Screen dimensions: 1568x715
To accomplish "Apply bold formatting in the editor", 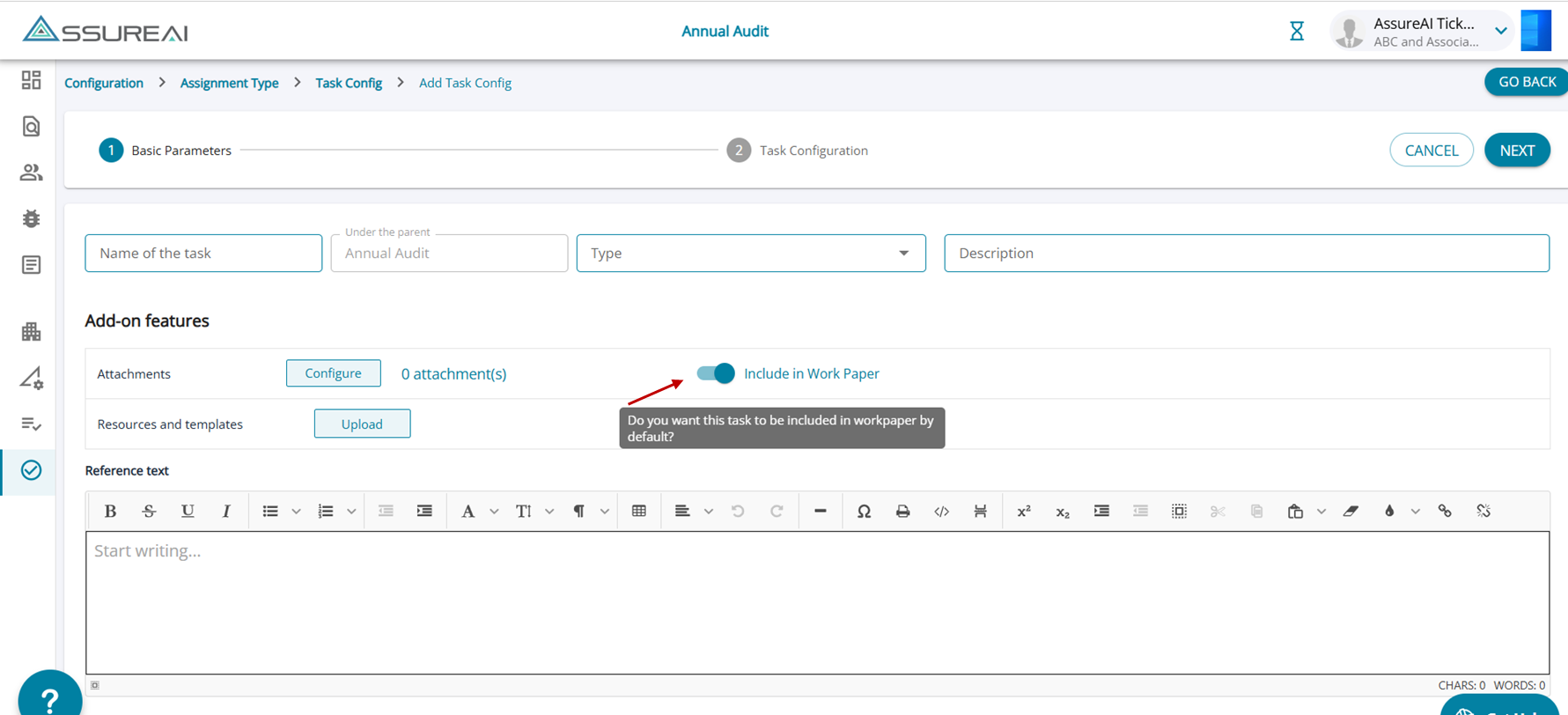I will 110,512.
